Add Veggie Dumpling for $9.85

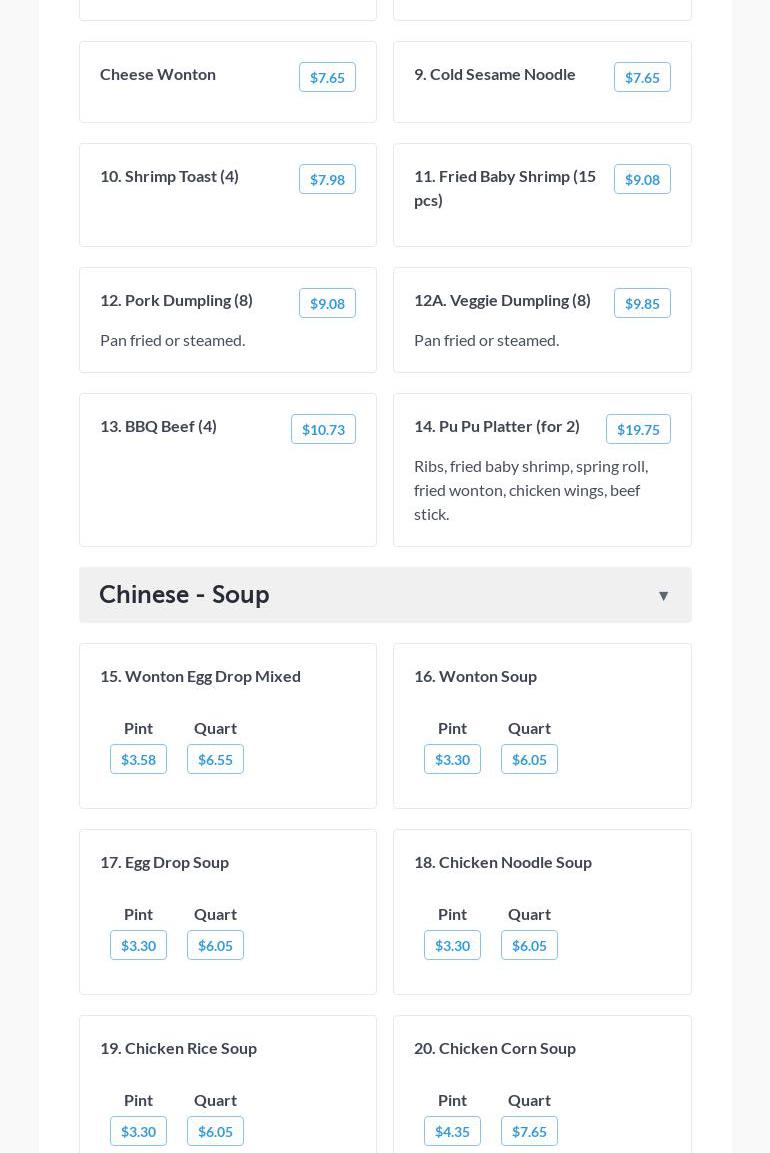coord(642,304)
